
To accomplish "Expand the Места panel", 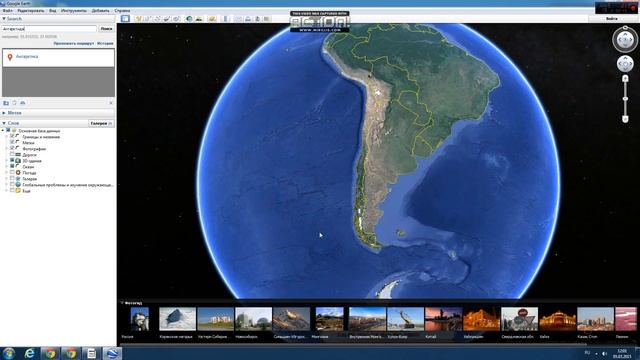I will [4, 113].
